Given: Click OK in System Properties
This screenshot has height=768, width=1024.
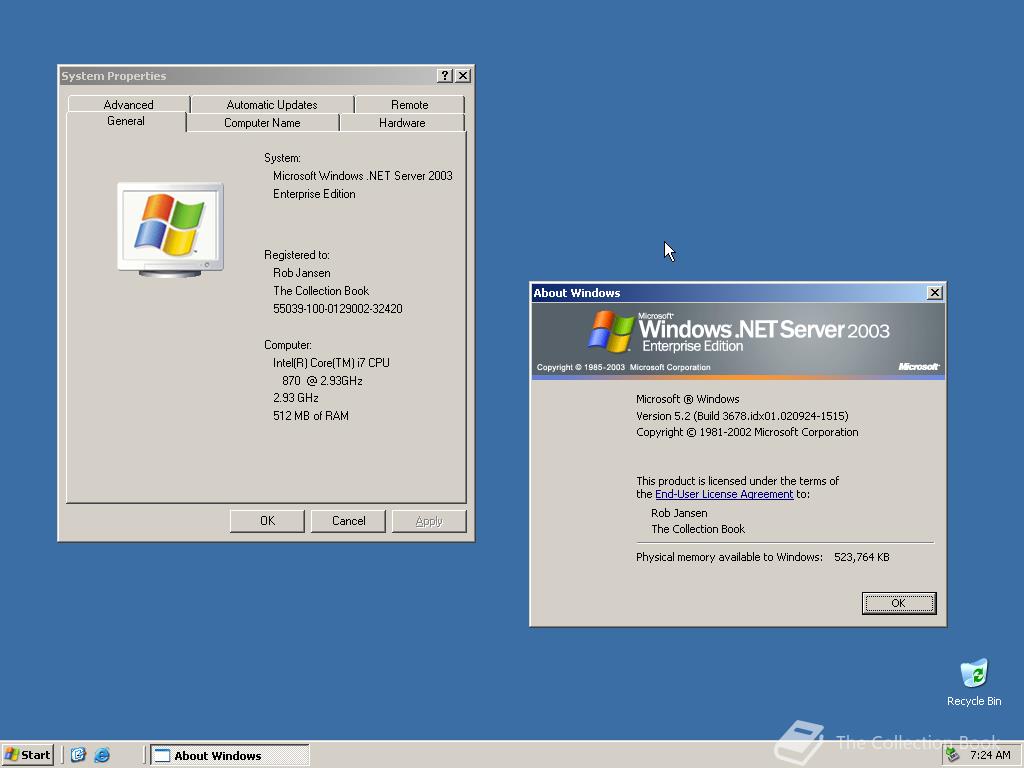Looking at the screenshot, I should [267, 521].
